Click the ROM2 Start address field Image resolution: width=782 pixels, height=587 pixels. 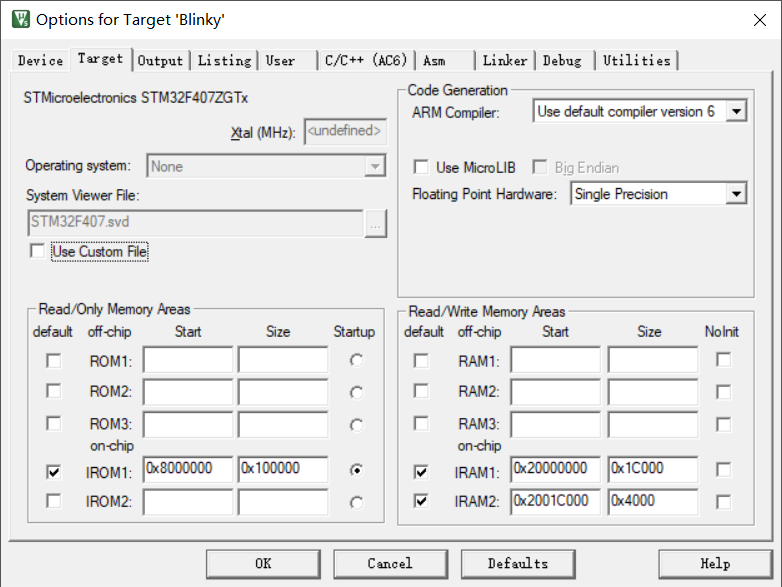(x=188, y=391)
